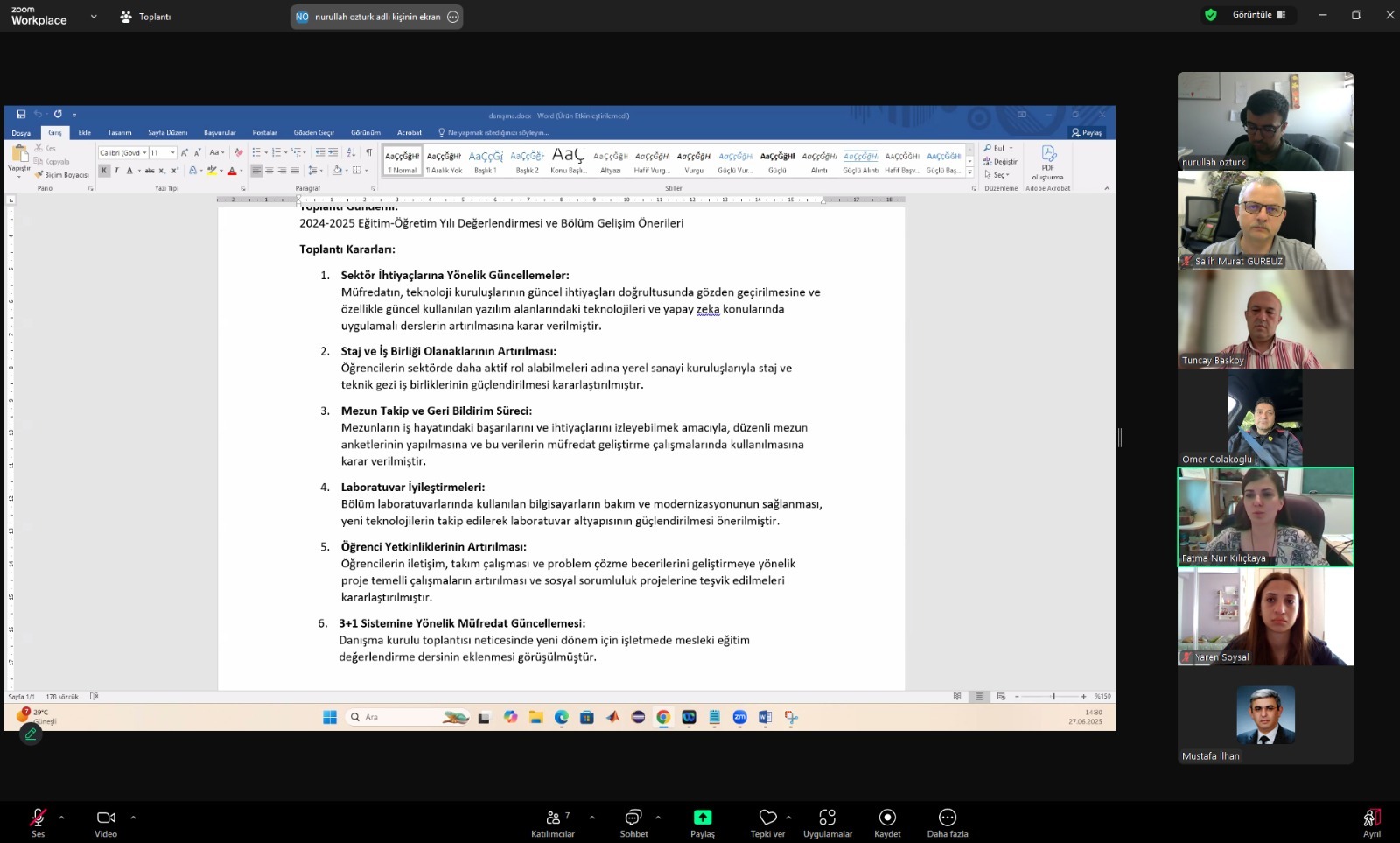
Task: Click the Chrome icon in shared taskbar
Action: coord(663,717)
